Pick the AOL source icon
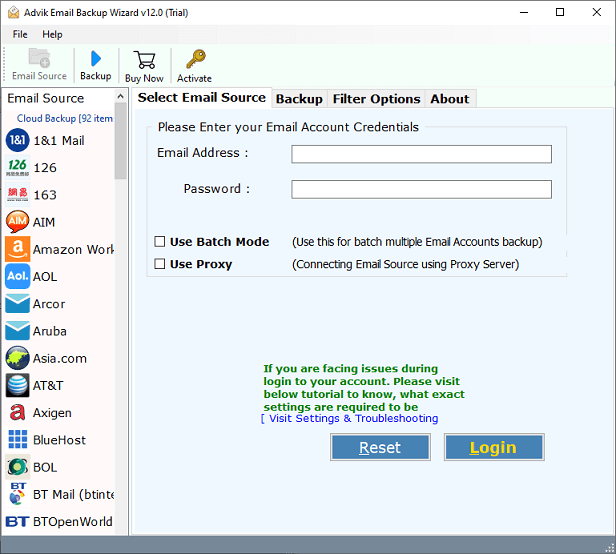 17,276
